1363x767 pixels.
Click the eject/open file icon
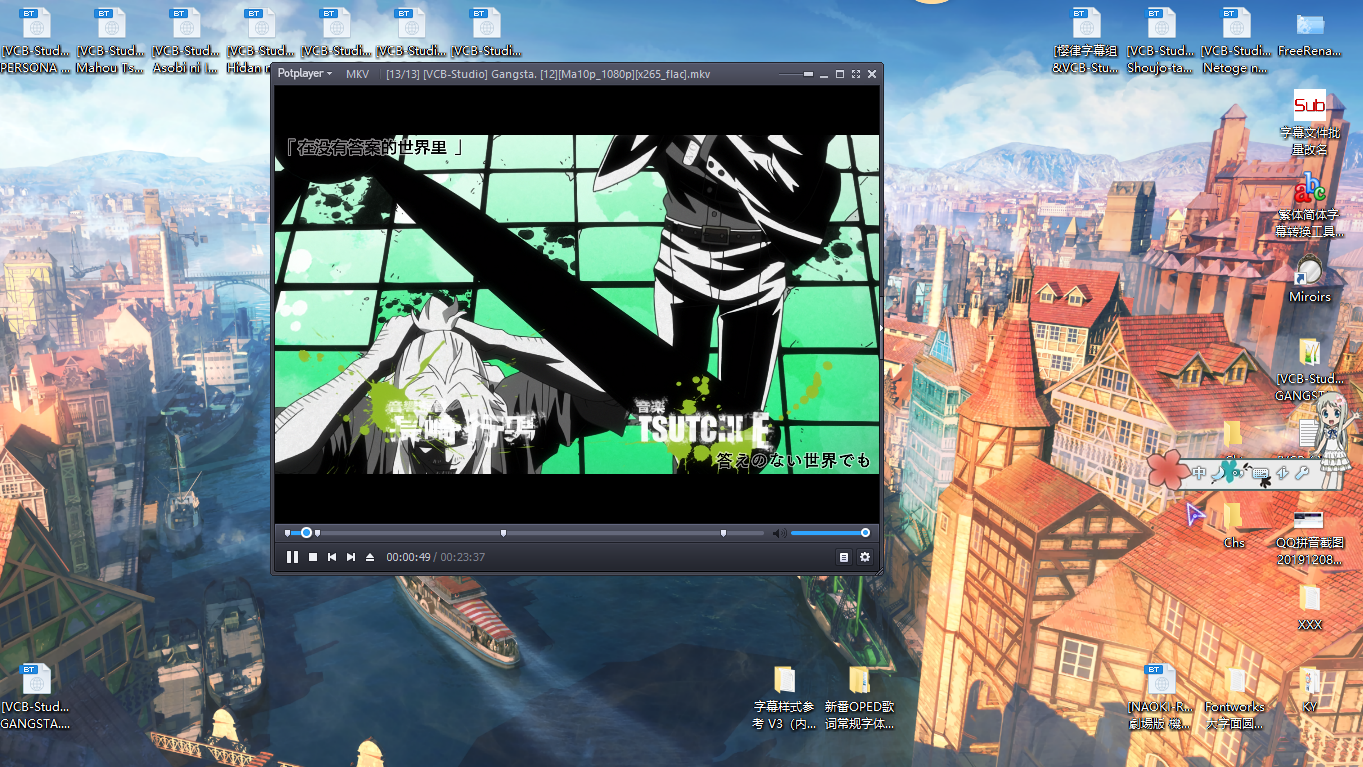[370, 557]
